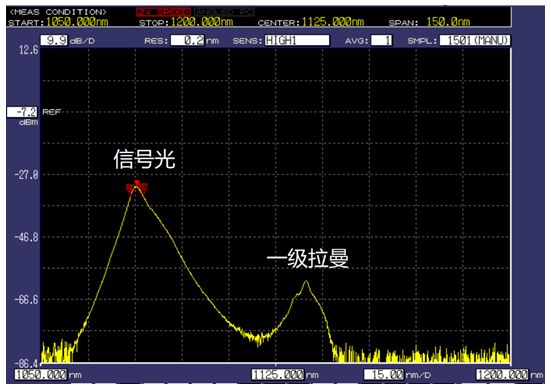Image resolution: width=551 pixels, height=389 pixels.
Task: Click the 一级拉曼 annotation label
Action: click(x=307, y=259)
